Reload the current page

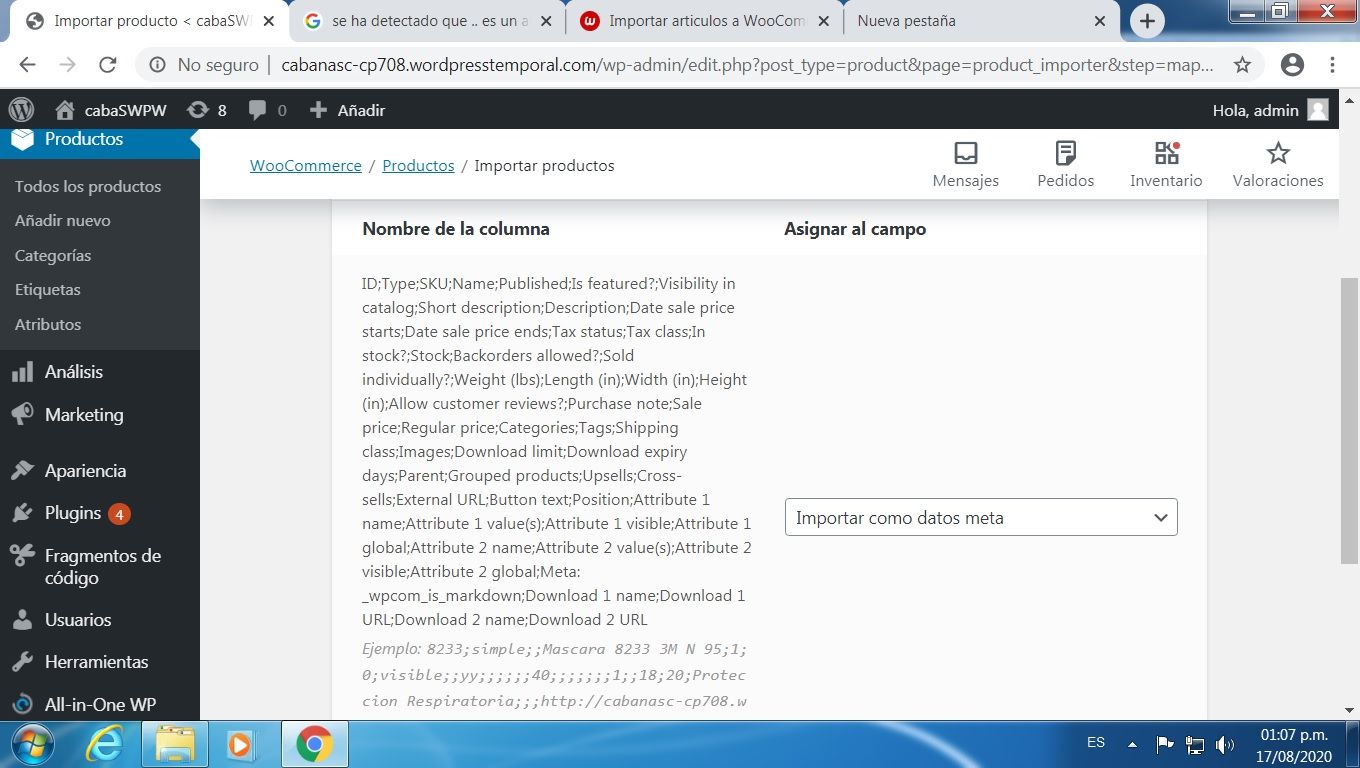click(108, 65)
